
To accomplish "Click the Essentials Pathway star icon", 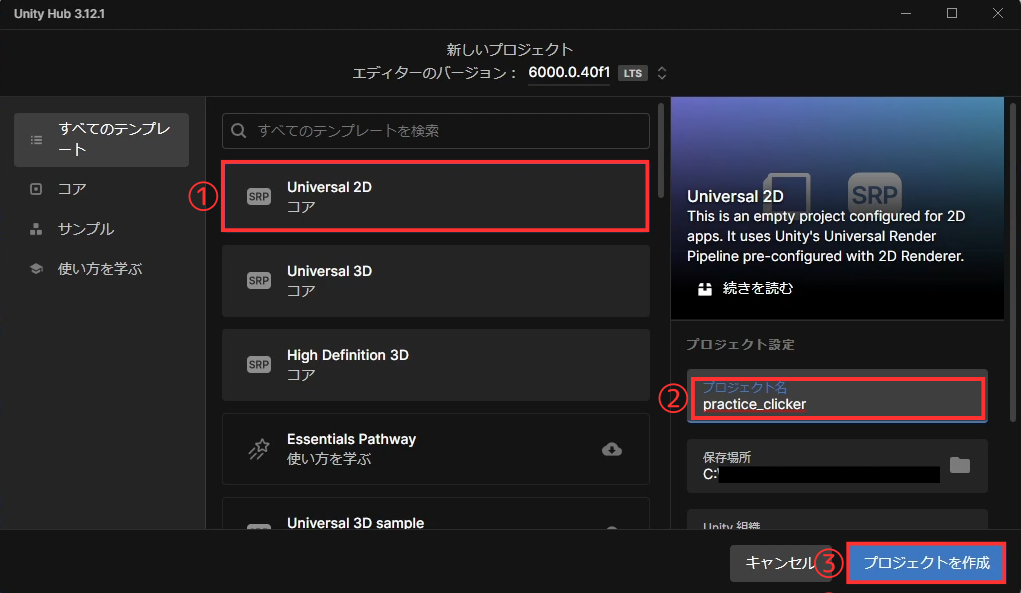I will [x=259, y=449].
